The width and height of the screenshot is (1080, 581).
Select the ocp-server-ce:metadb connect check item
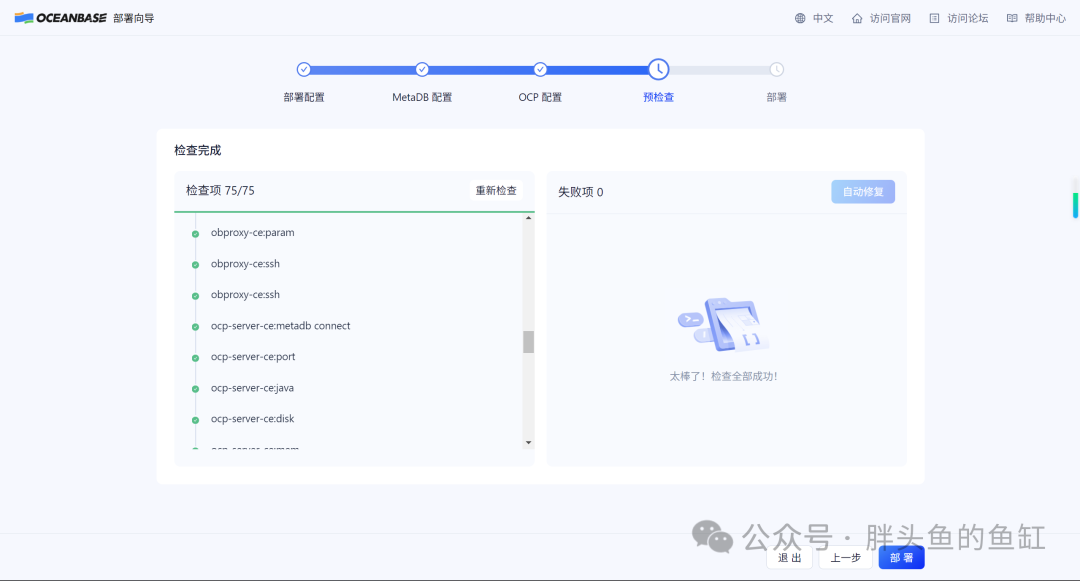[280, 326]
